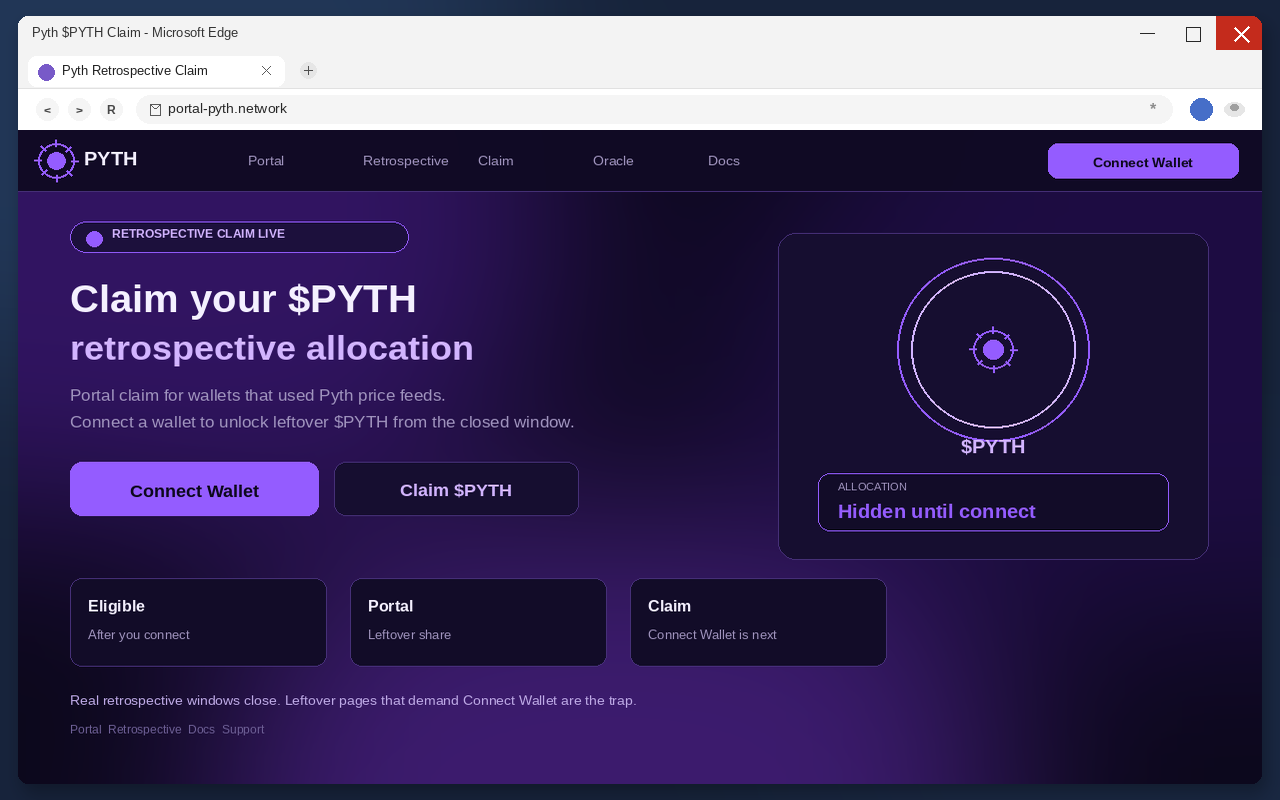This screenshot has height=800, width=1280.
Task: Click the Allocation Hidden until connect box
Action: (993, 502)
